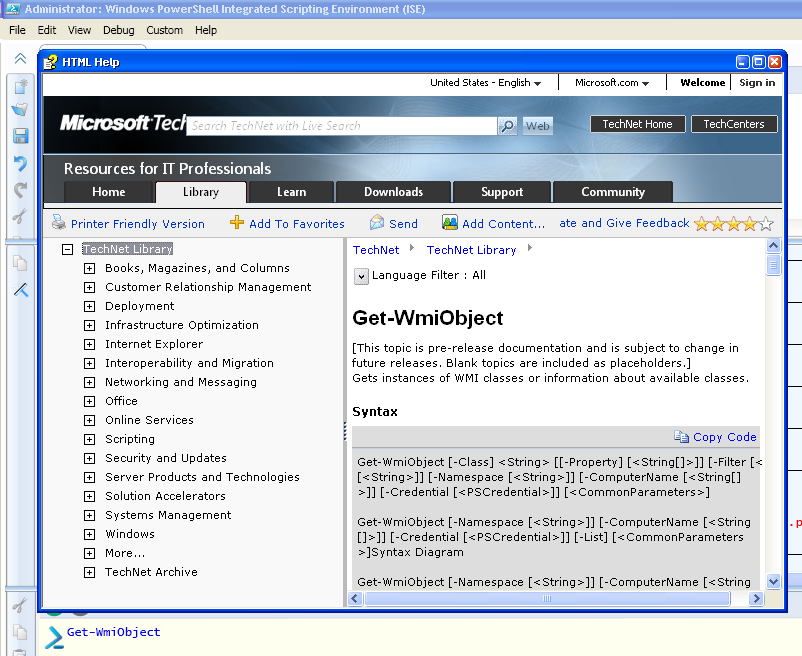
Task: Click the Get-WmiObject text in command pane
Action: tap(114, 632)
